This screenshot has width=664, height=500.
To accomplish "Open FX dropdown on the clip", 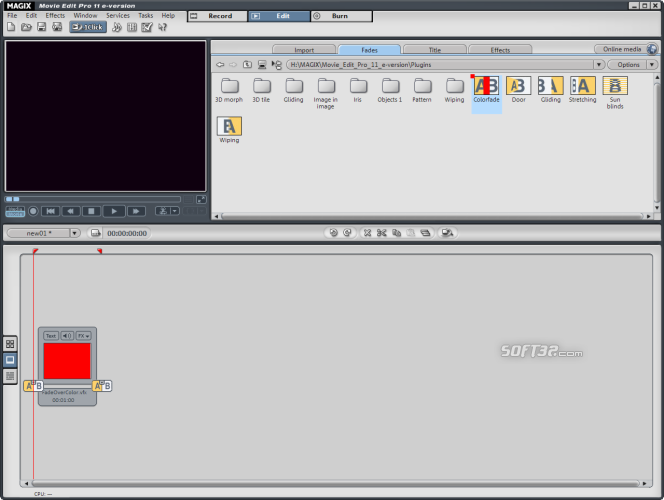I will click(x=83, y=336).
